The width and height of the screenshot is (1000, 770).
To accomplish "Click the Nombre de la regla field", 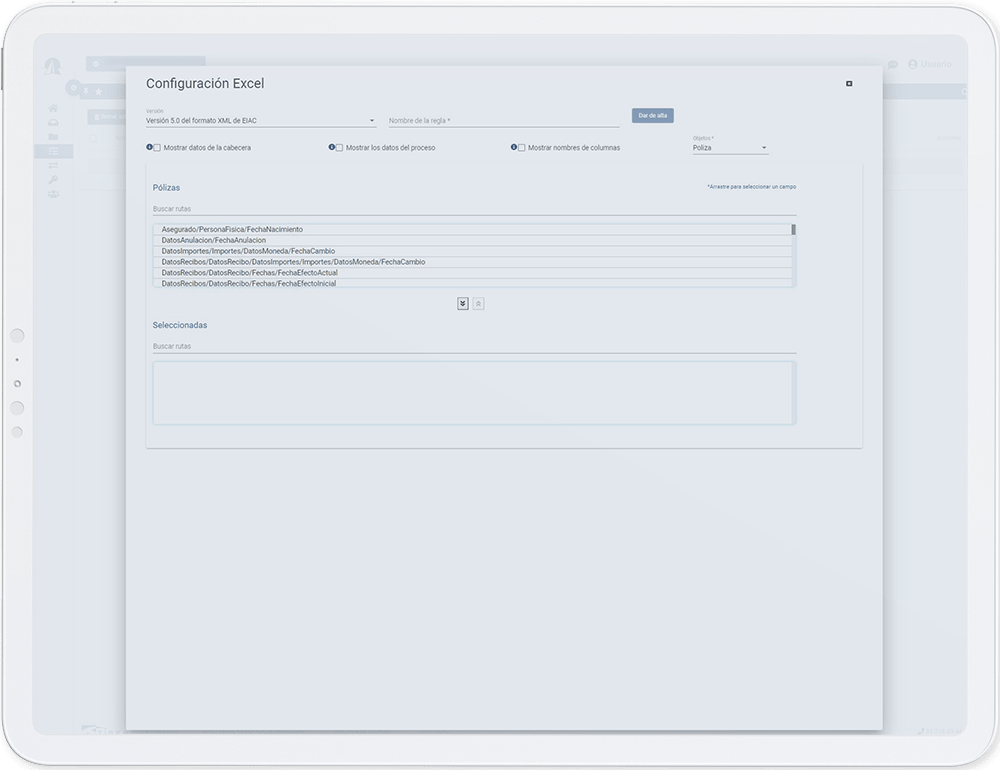I will click(x=503, y=121).
